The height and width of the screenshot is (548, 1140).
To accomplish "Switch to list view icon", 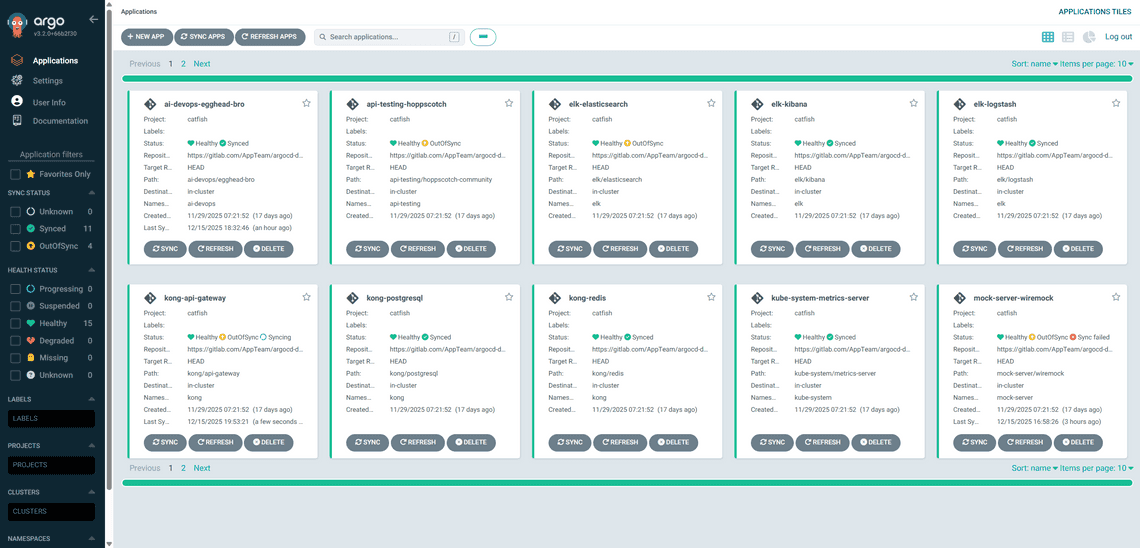I will [1068, 37].
